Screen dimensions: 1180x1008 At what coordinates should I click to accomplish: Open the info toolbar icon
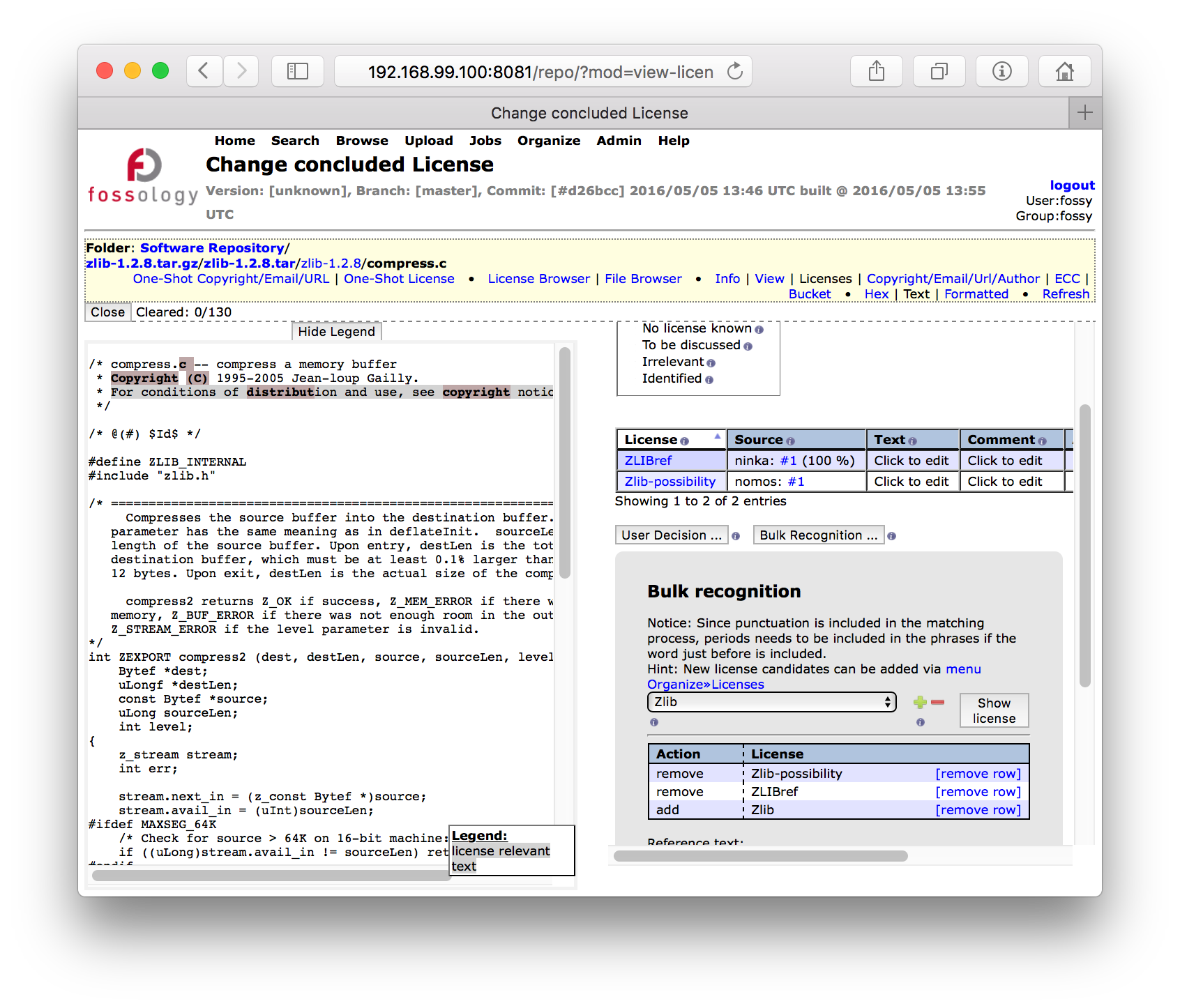click(x=1002, y=71)
